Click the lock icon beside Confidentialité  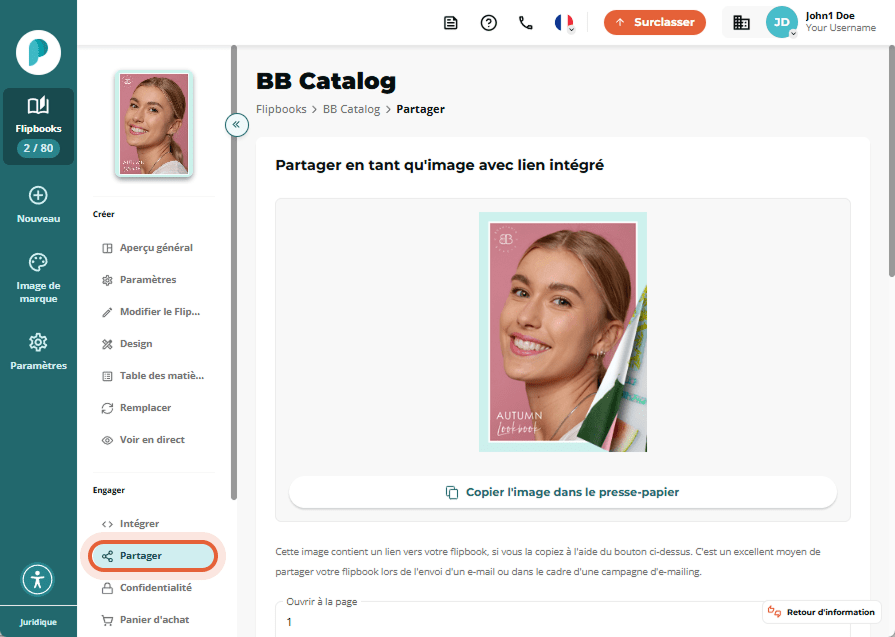pos(107,588)
